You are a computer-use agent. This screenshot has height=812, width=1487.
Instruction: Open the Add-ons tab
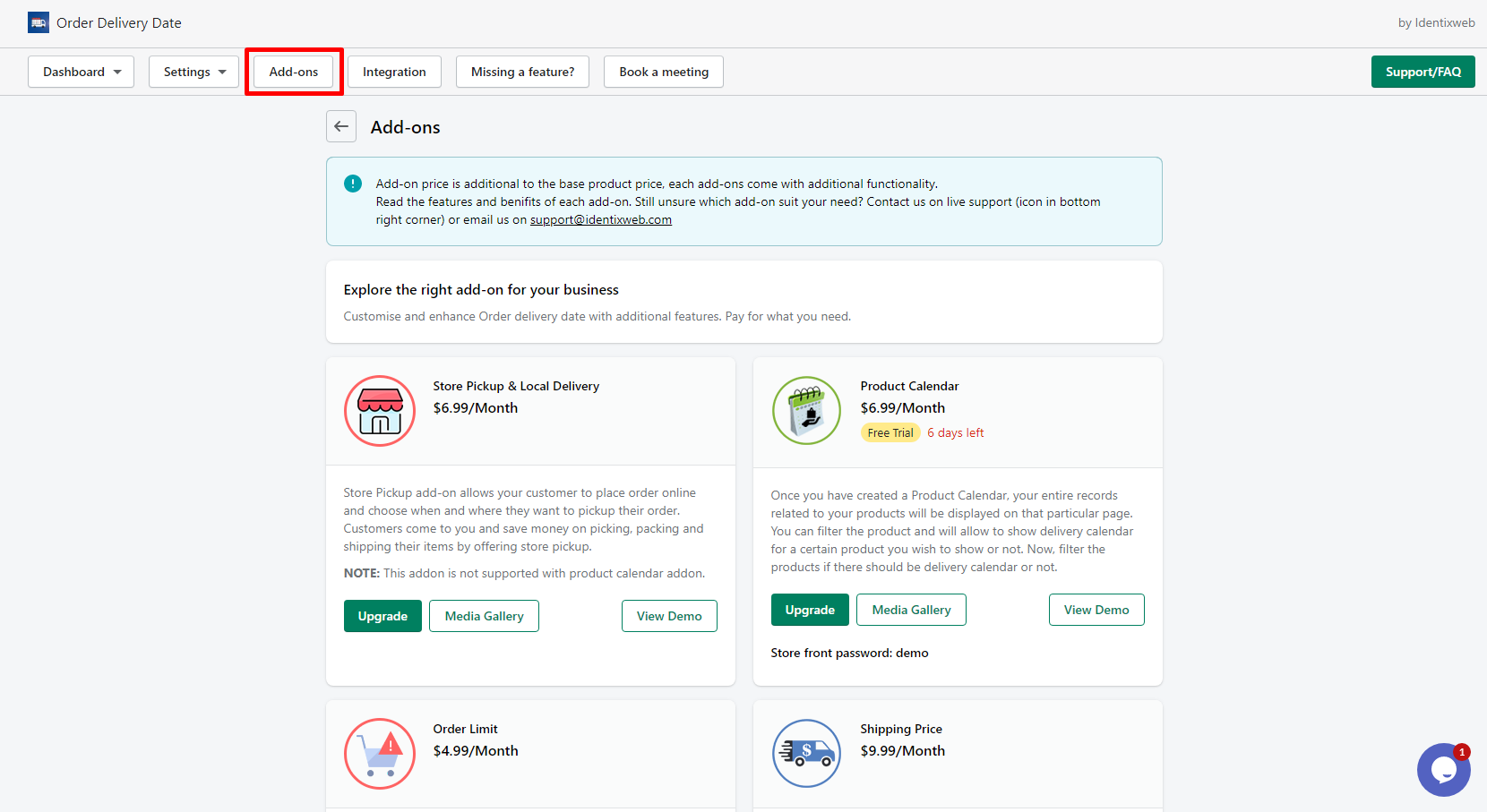tap(294, 72)
